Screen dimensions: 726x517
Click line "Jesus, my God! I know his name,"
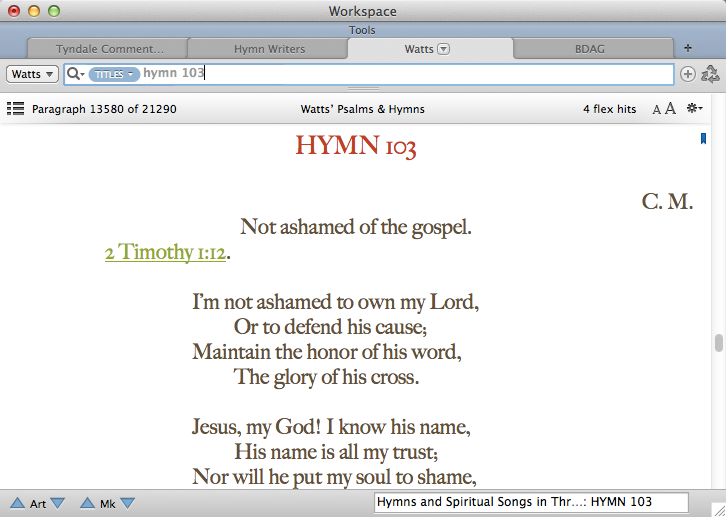click(331, 427)
